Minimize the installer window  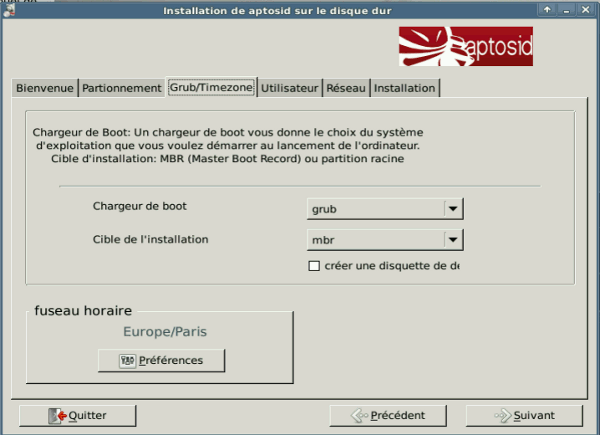(x=566, y=10)
